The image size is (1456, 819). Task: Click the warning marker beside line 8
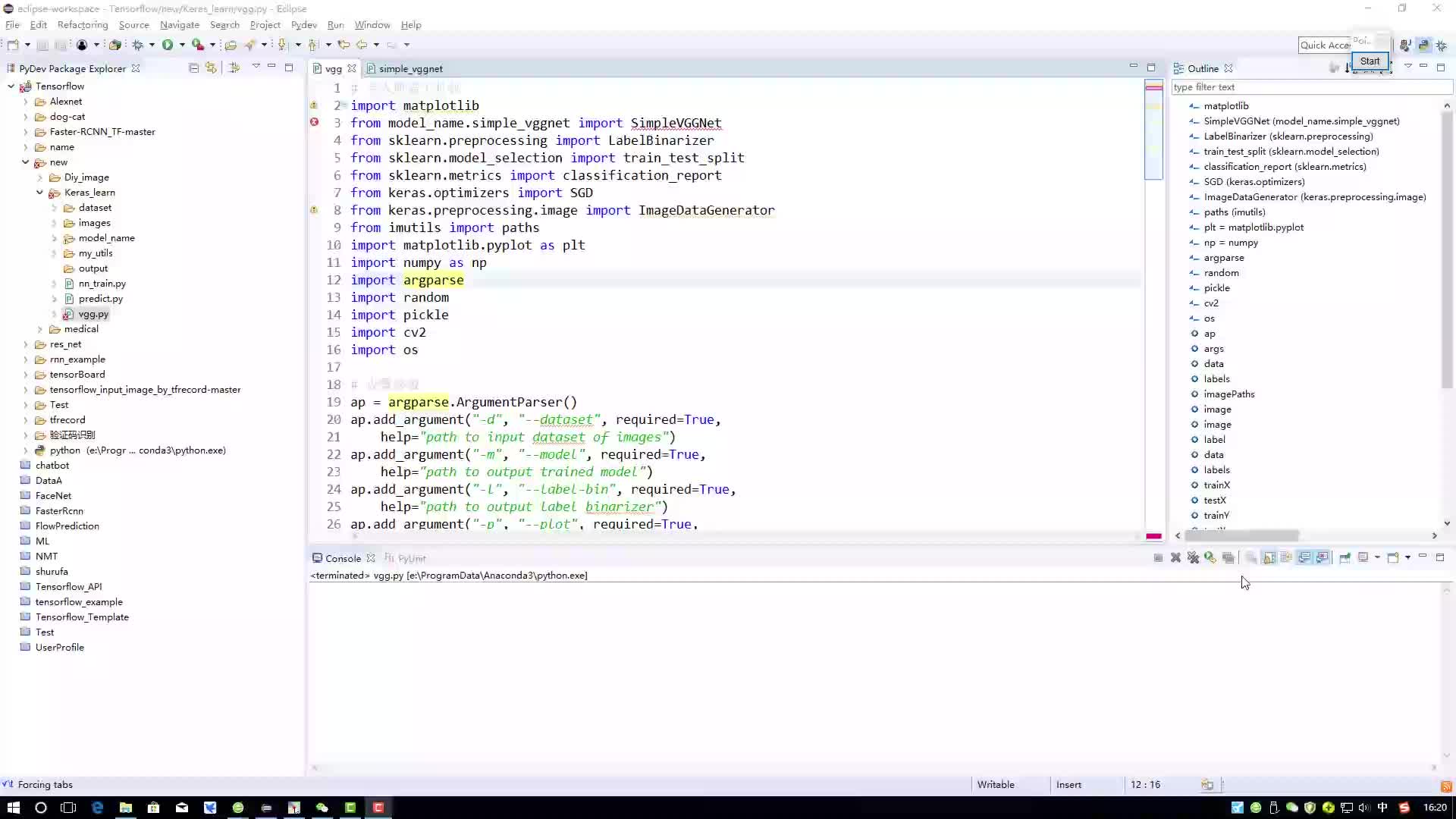(x=314, y=210)
